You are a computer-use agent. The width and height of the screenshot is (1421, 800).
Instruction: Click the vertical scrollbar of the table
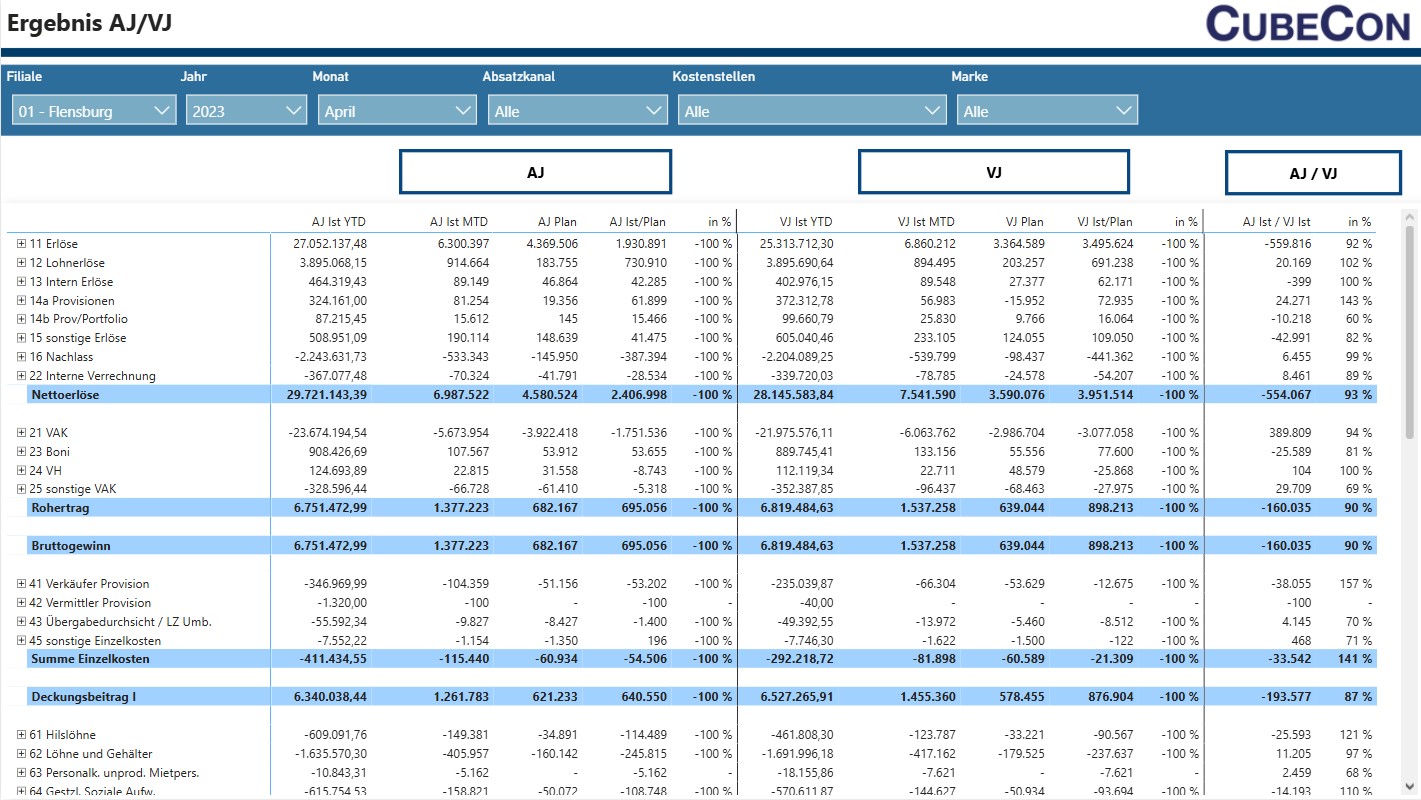pyautogui.click(x=1410, y=330)
